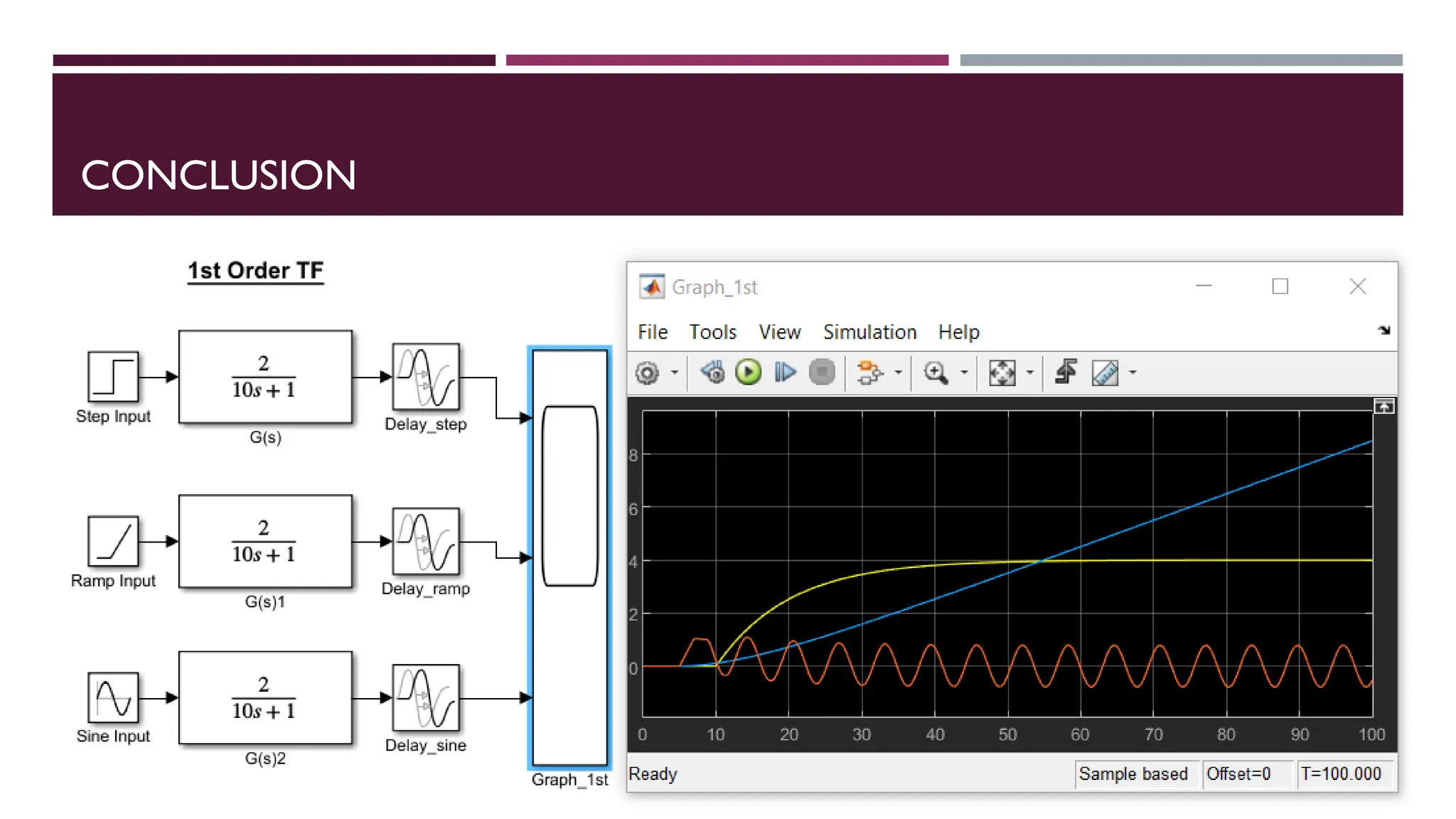Open scope Configuration Properties gear
The width and height of the screenshot is (1456, 819).
tap(647, 373)
